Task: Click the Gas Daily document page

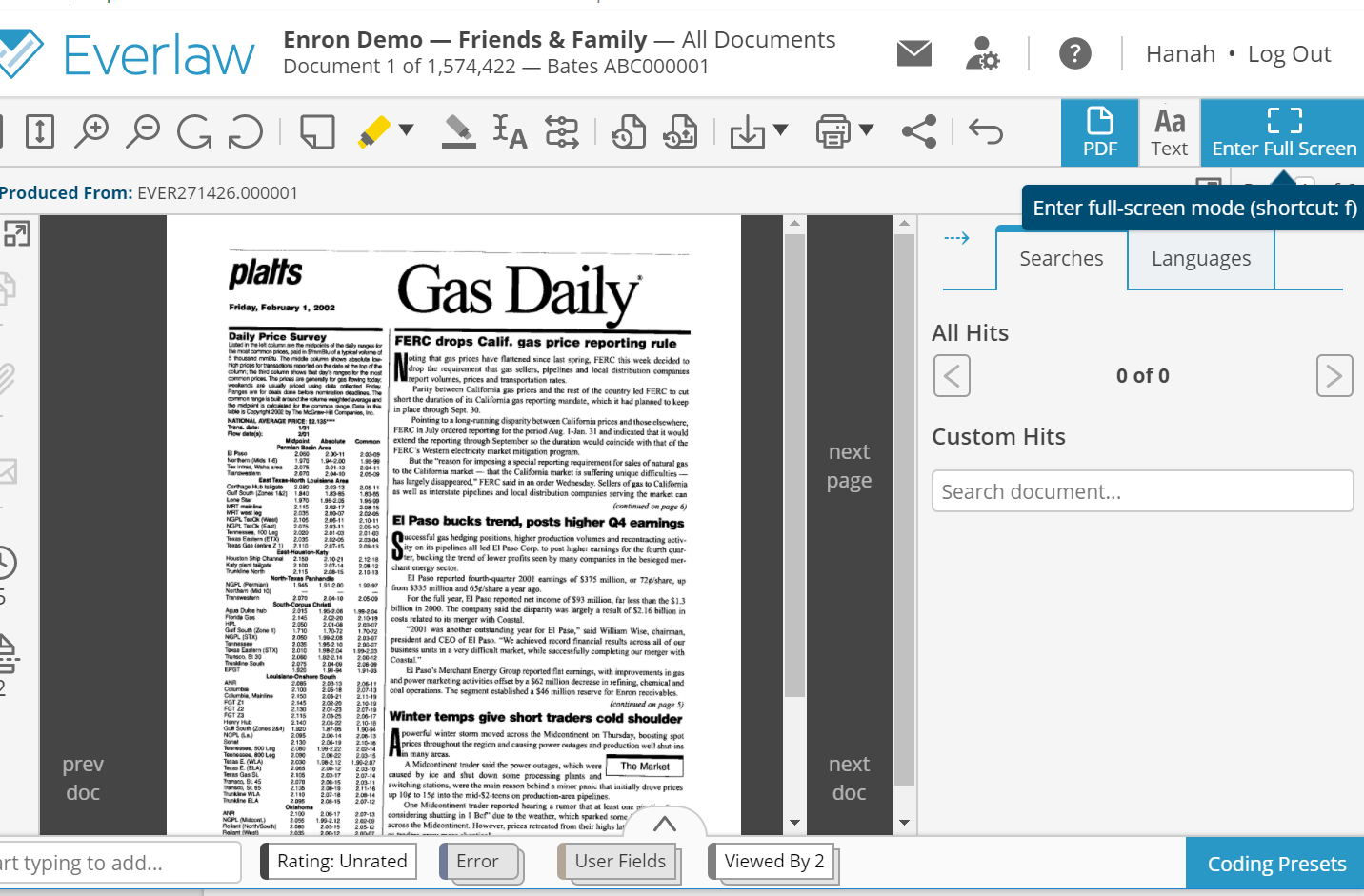Action: (x=454, y=526)
